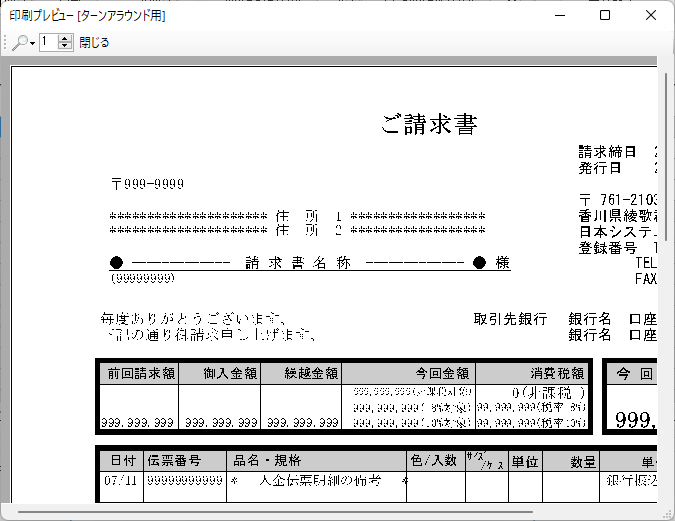Click the 取引先銀行 label
The width and height of the screenshot is (675, 521).
tap(510, 319)
